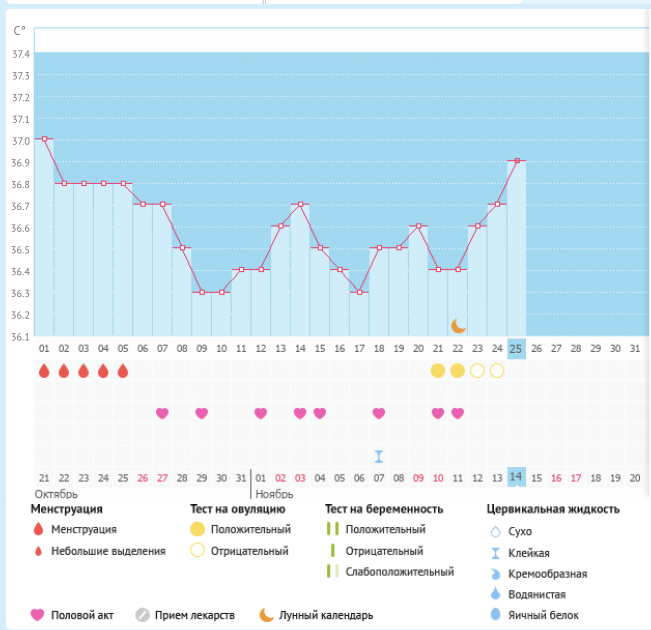Click the Ноябрь month label

tap(273, 494)
